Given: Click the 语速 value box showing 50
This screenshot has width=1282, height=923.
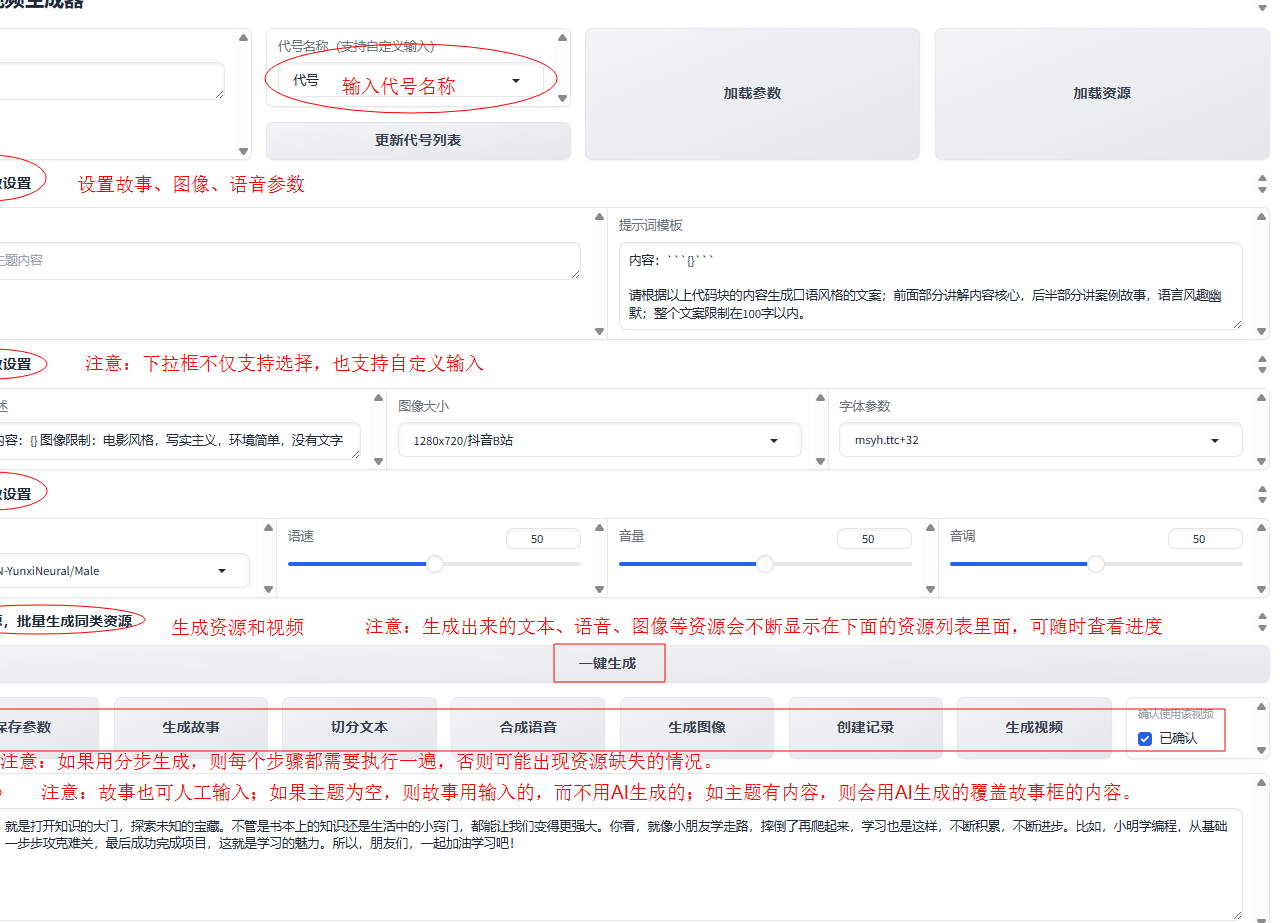Looking at the screenshot, I should pos(543,539).
